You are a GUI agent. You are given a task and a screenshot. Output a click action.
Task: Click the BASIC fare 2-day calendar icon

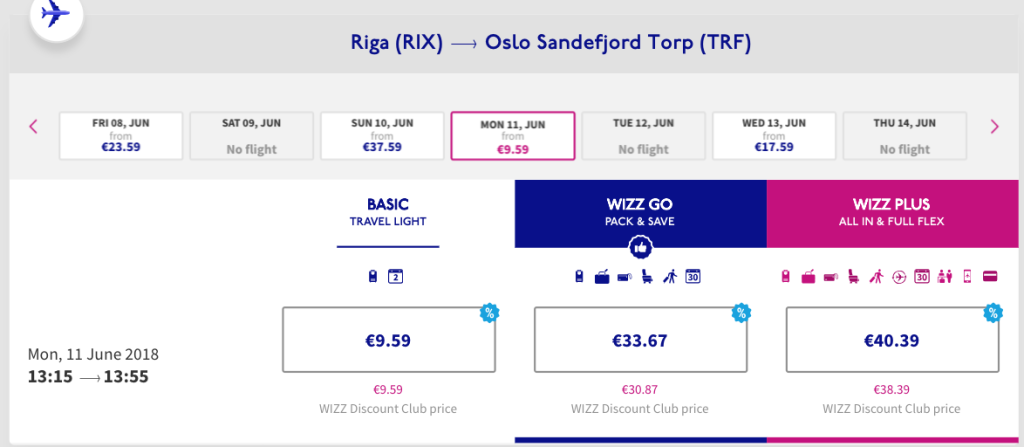[x=394, y=277]
